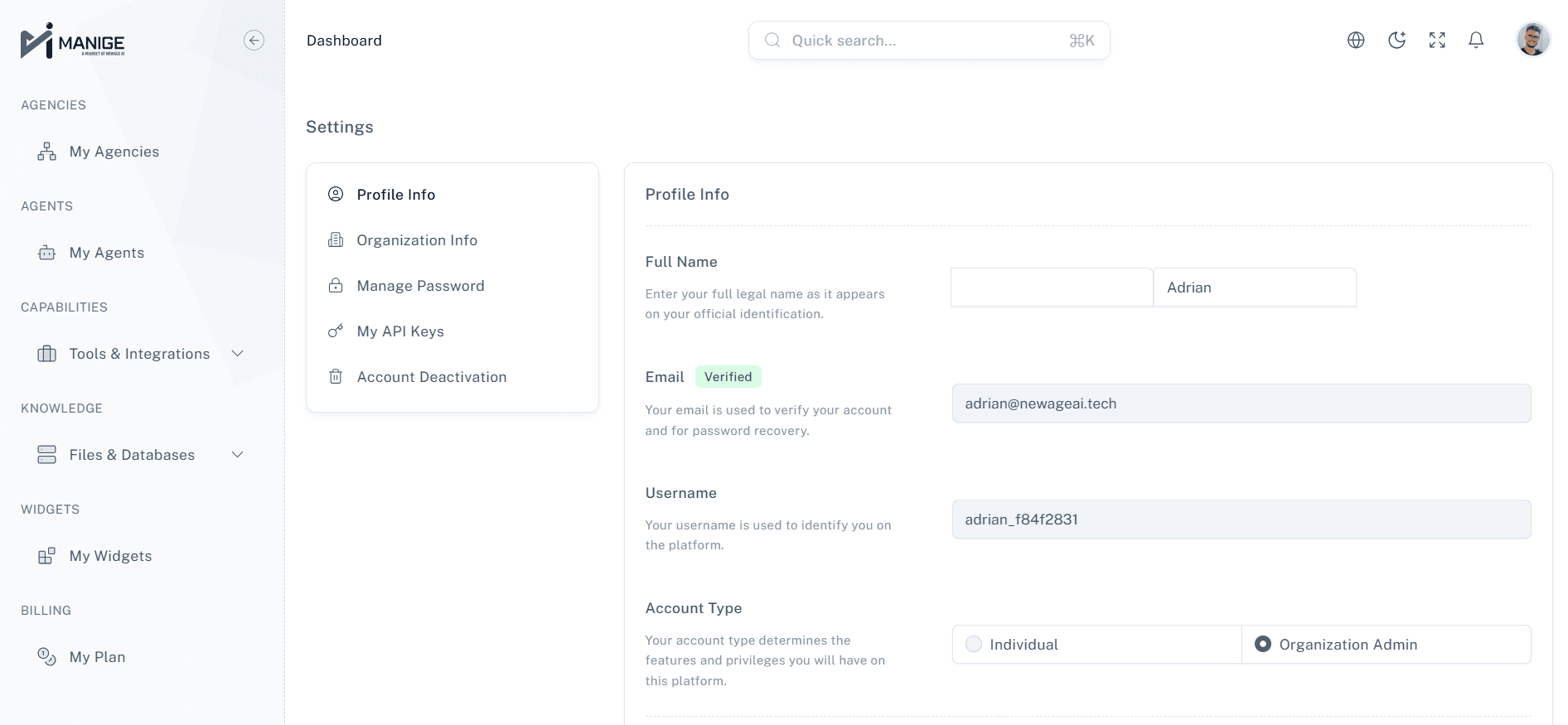The image size is (1568, 725).
Task: Go to My Agents page
Action: pyautogui.click(x=106, y=253)
